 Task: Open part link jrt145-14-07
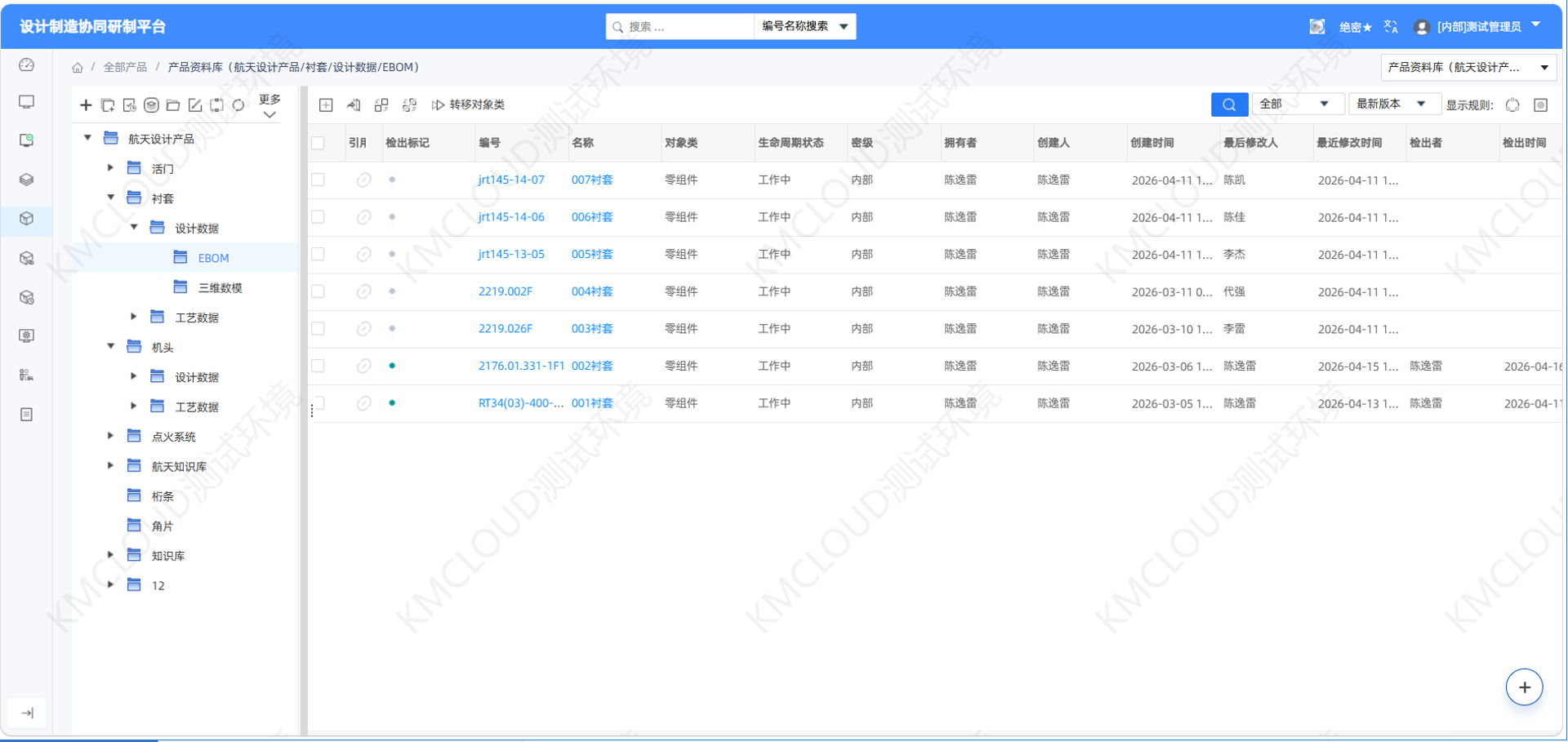tap(511, 180)
